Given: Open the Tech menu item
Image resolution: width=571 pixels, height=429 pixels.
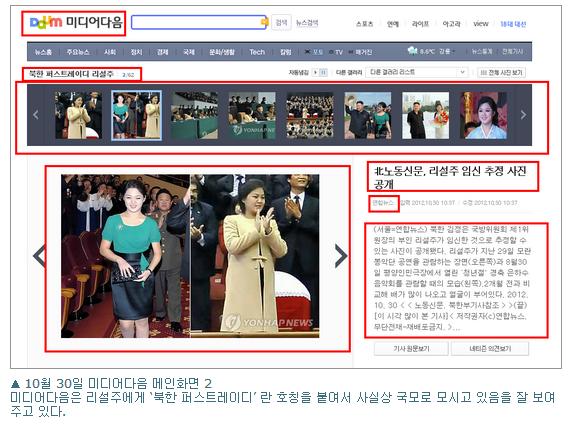Looking at the screenshot, I should [257, 52].
